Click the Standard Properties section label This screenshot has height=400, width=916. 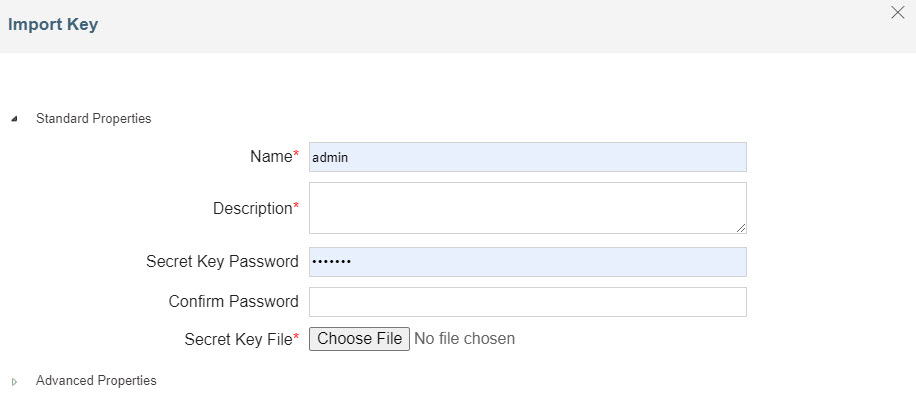pyautogui.click(x=93, y=119)
